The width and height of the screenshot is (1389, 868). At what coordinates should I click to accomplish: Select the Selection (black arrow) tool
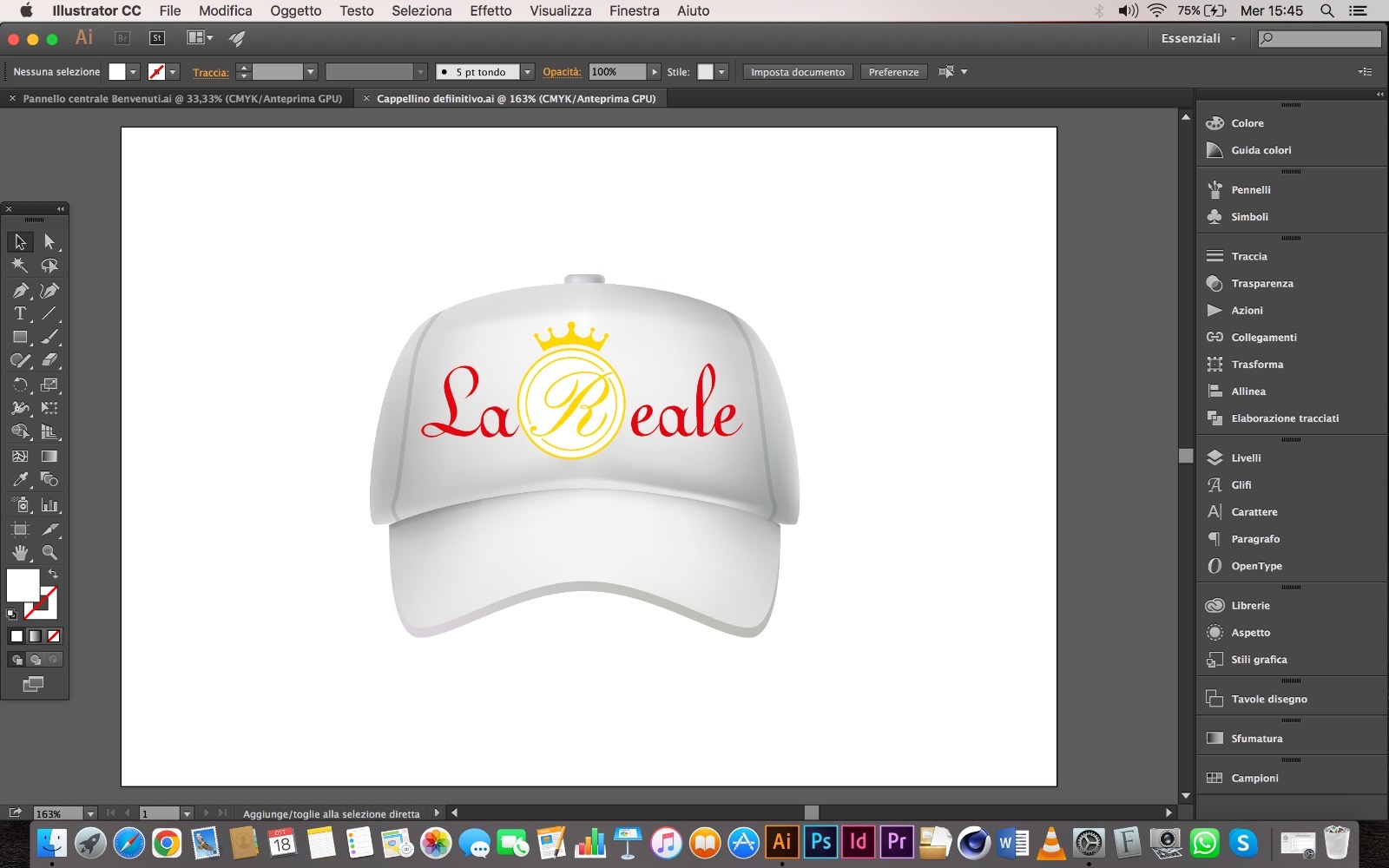20,241
